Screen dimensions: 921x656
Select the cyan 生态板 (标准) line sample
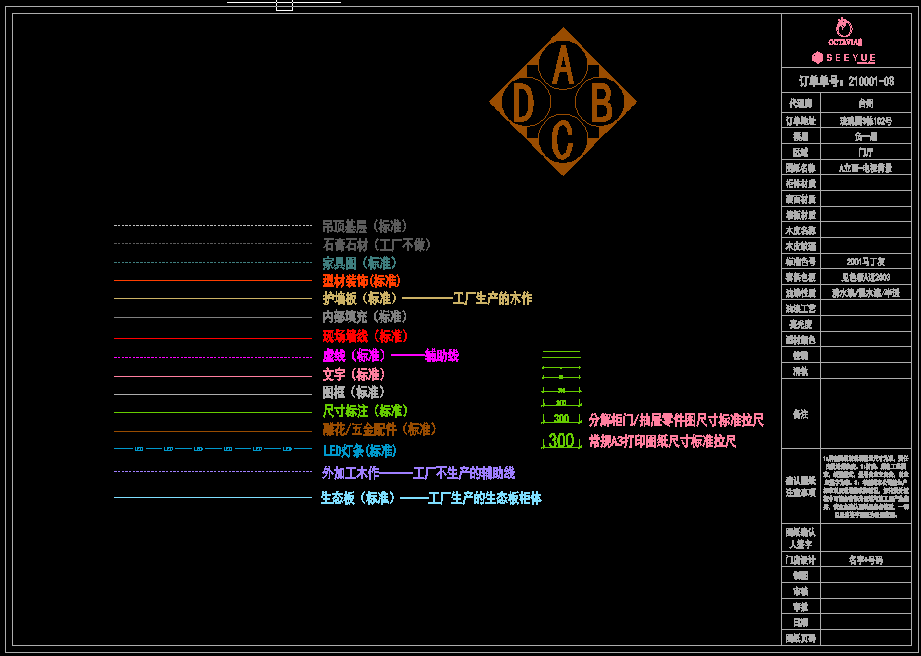pyautogui.click(x=212, y=497)
